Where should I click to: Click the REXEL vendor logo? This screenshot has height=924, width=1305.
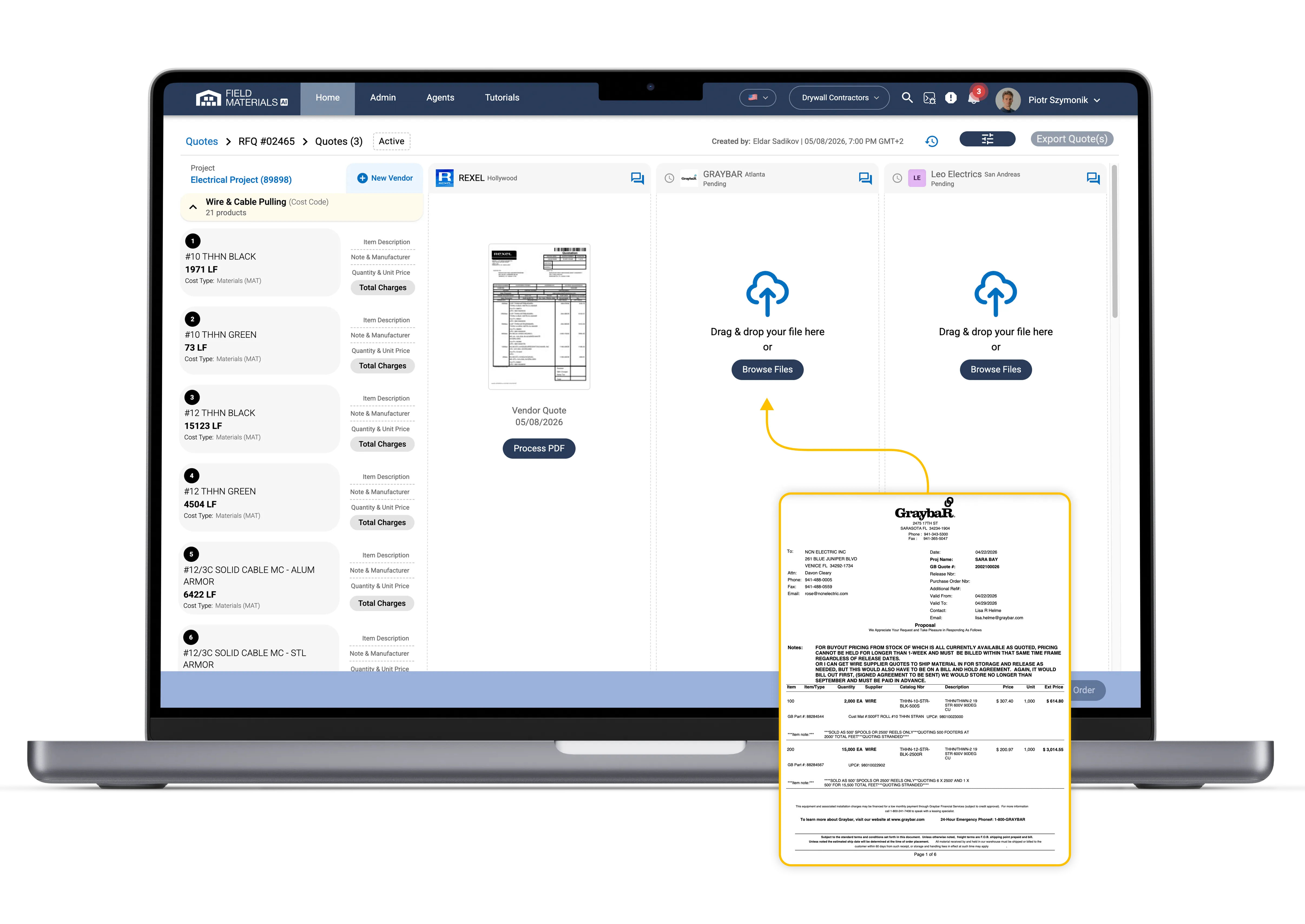(444, 178)
